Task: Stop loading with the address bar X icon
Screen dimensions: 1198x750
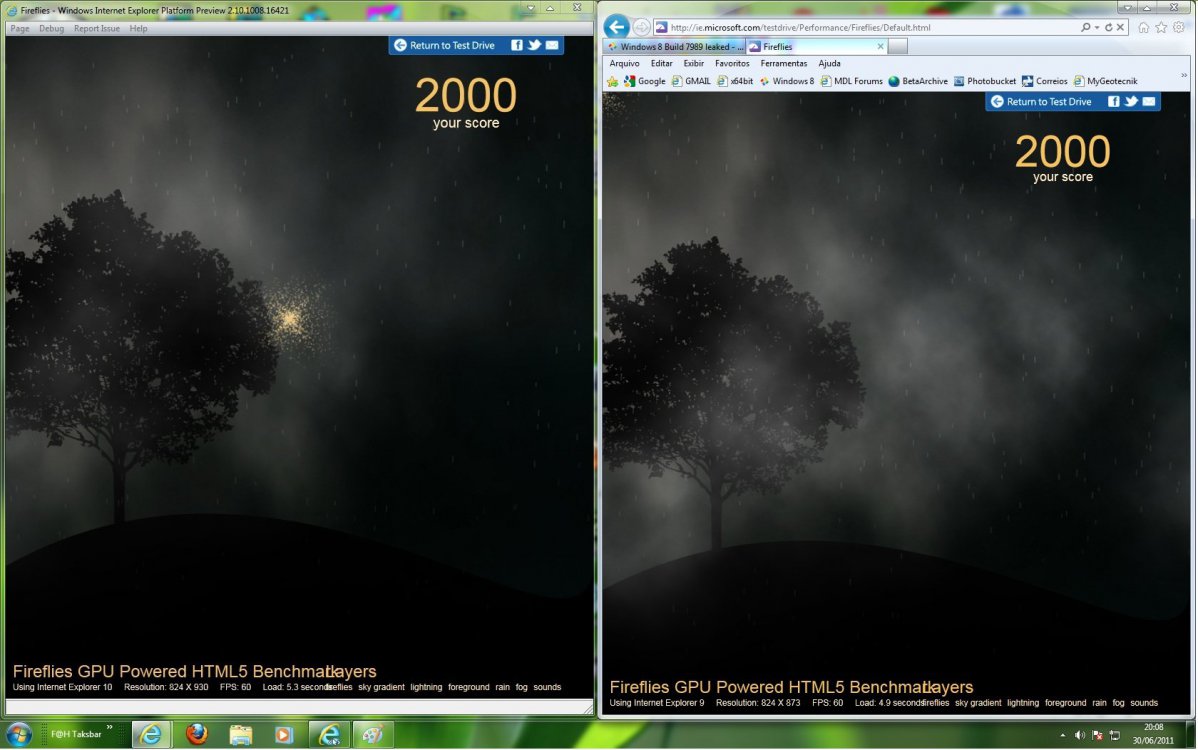Action: click(x=1120, y=27)
